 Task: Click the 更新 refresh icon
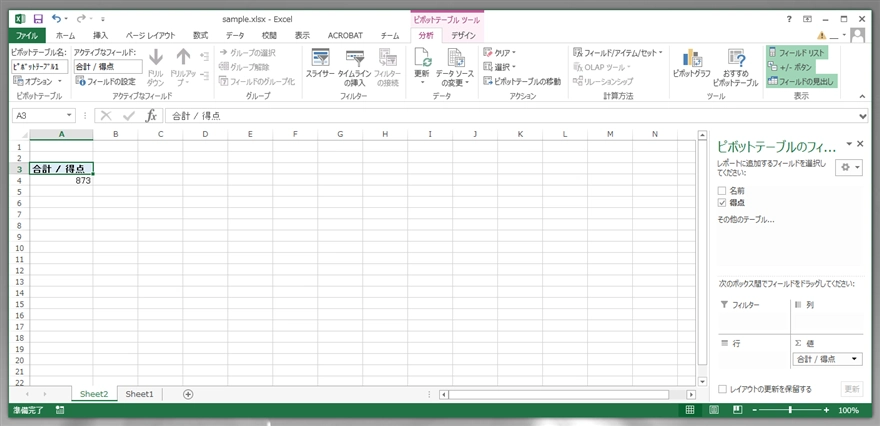point(421,58)
